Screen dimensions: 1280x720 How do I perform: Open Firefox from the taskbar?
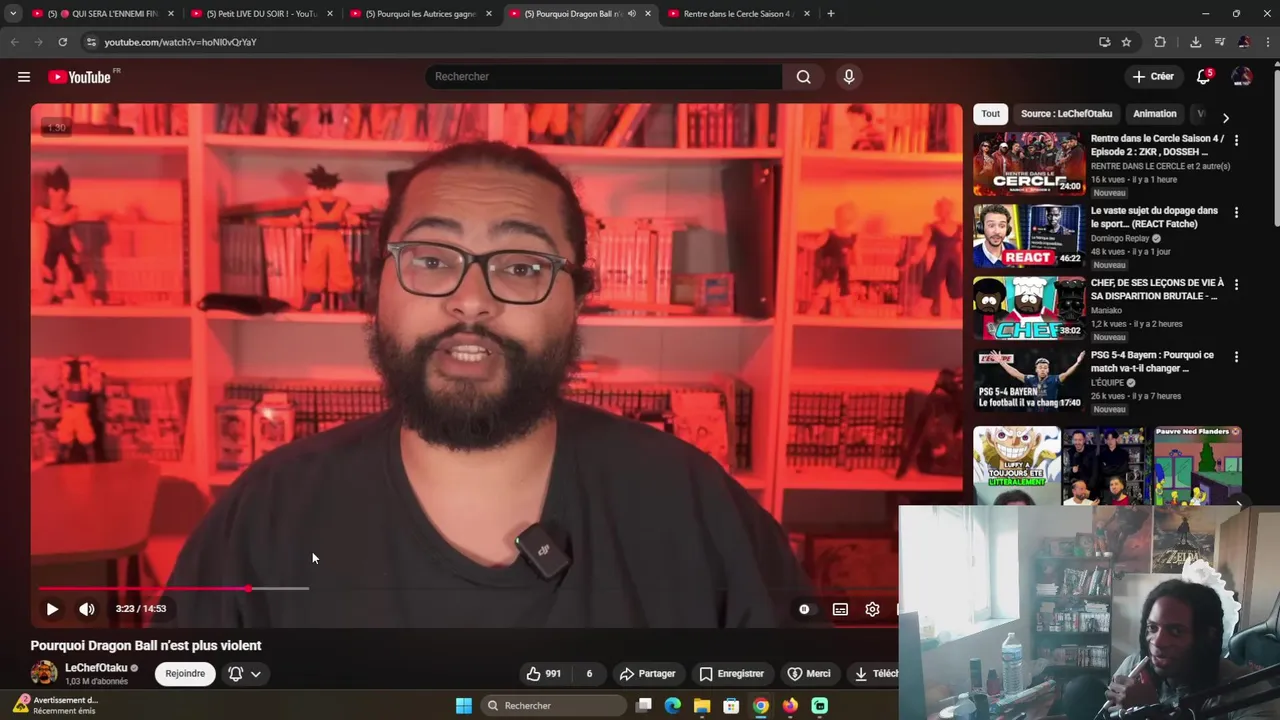(x=790, y=706)
